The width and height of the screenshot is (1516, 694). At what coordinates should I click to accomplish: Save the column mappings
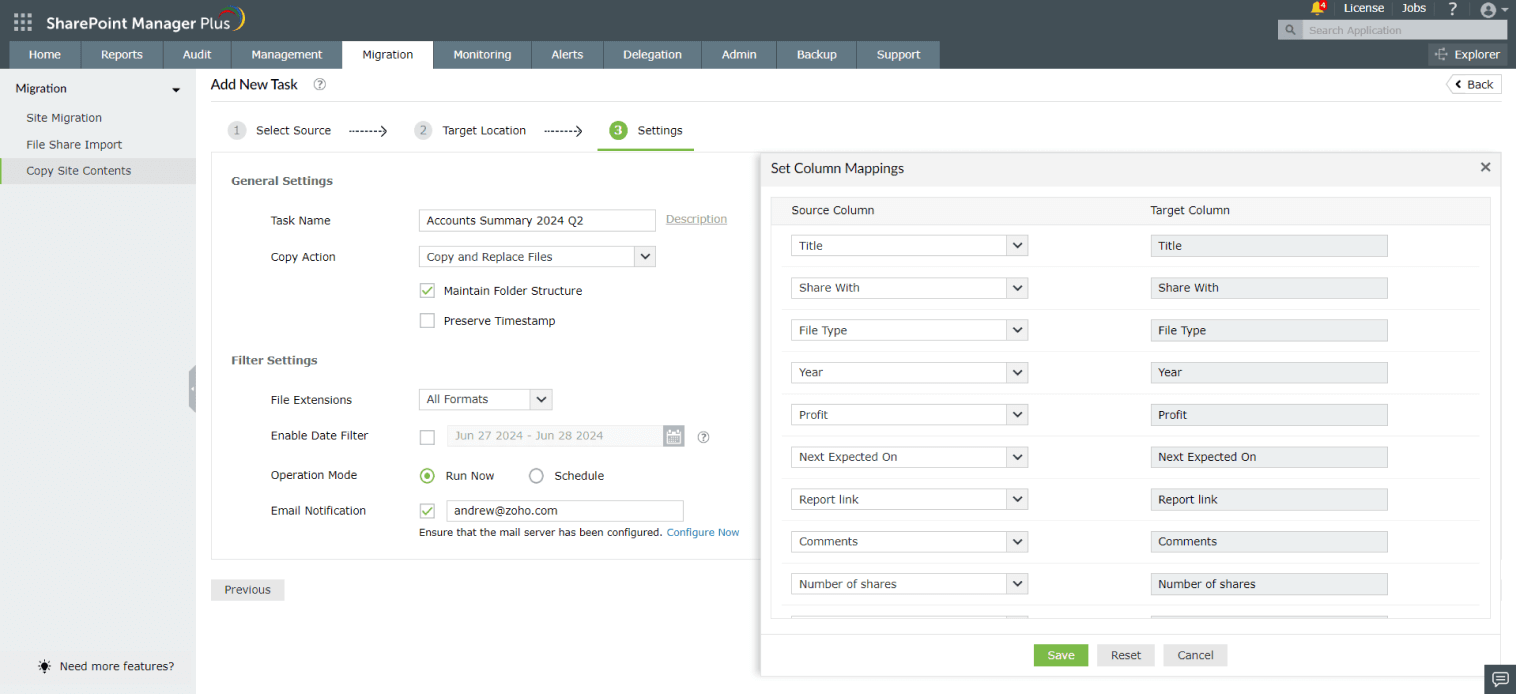coord(1061,655)
